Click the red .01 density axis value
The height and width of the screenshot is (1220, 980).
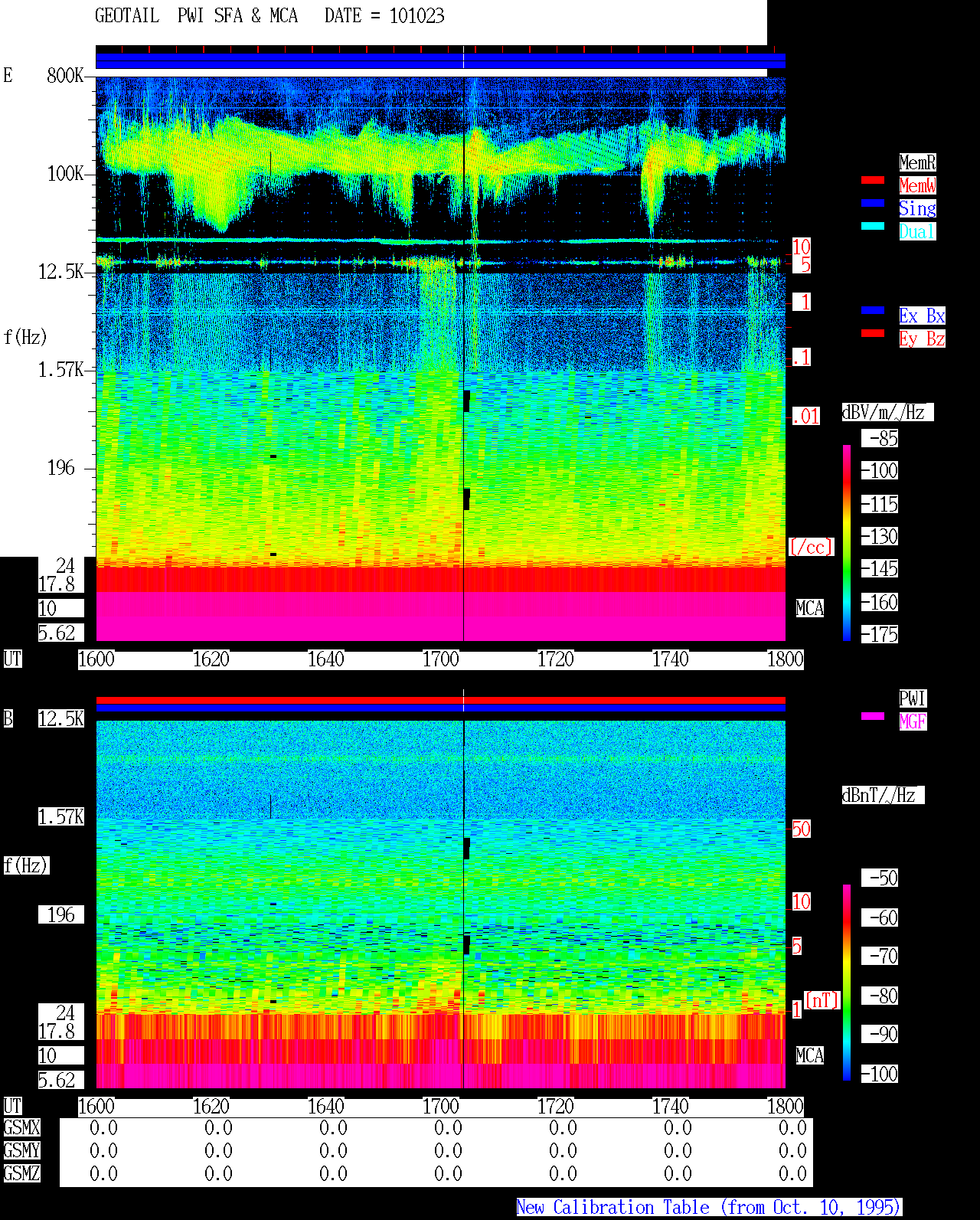click(806, 417)
